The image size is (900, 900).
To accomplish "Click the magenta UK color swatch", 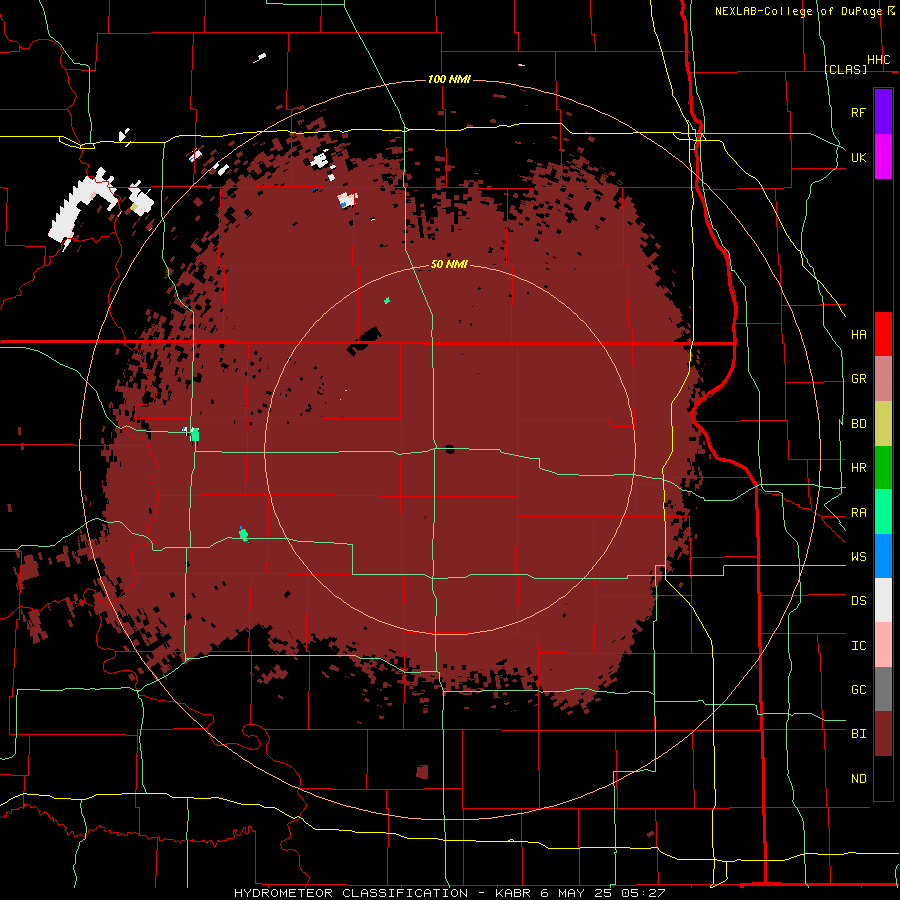I will (883, 157).
